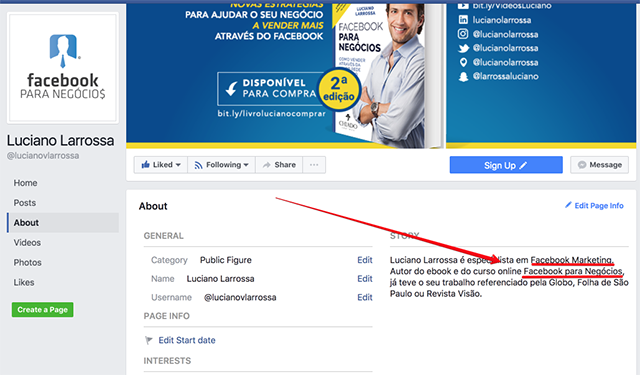Image resolution: width=640 pixels, height=375 pixels.
Task: Click the PAGE INFO section header
Action: [x=167, y=316]
